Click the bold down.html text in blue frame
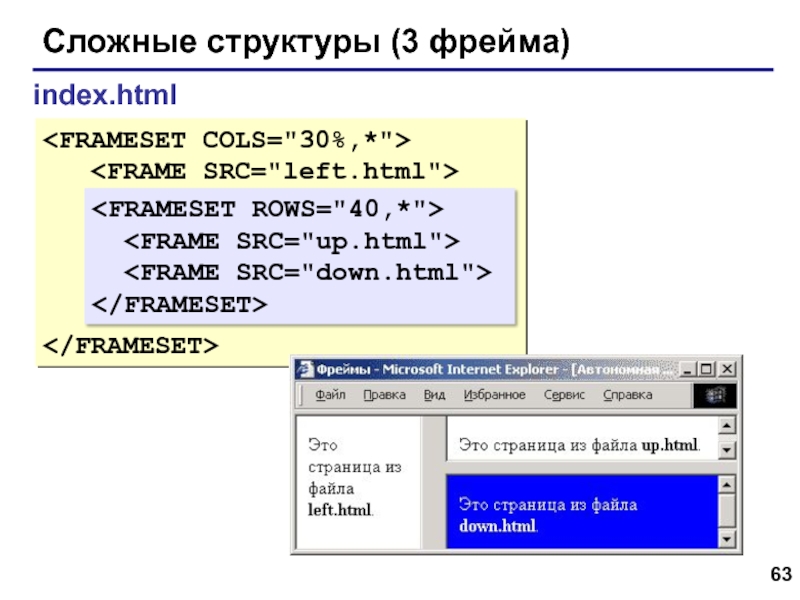This screenshot has width=800, height=600. [x=498, y=525]
